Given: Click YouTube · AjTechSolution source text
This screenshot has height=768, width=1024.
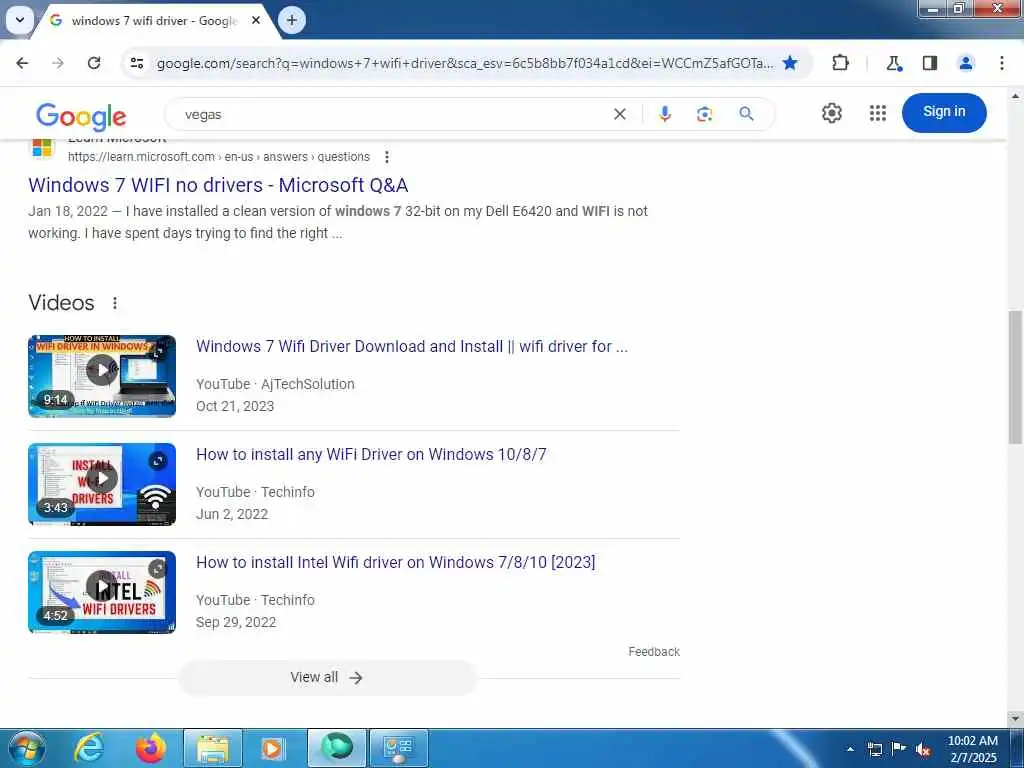Looking at the screenshot, I should [x=275, y=384].
